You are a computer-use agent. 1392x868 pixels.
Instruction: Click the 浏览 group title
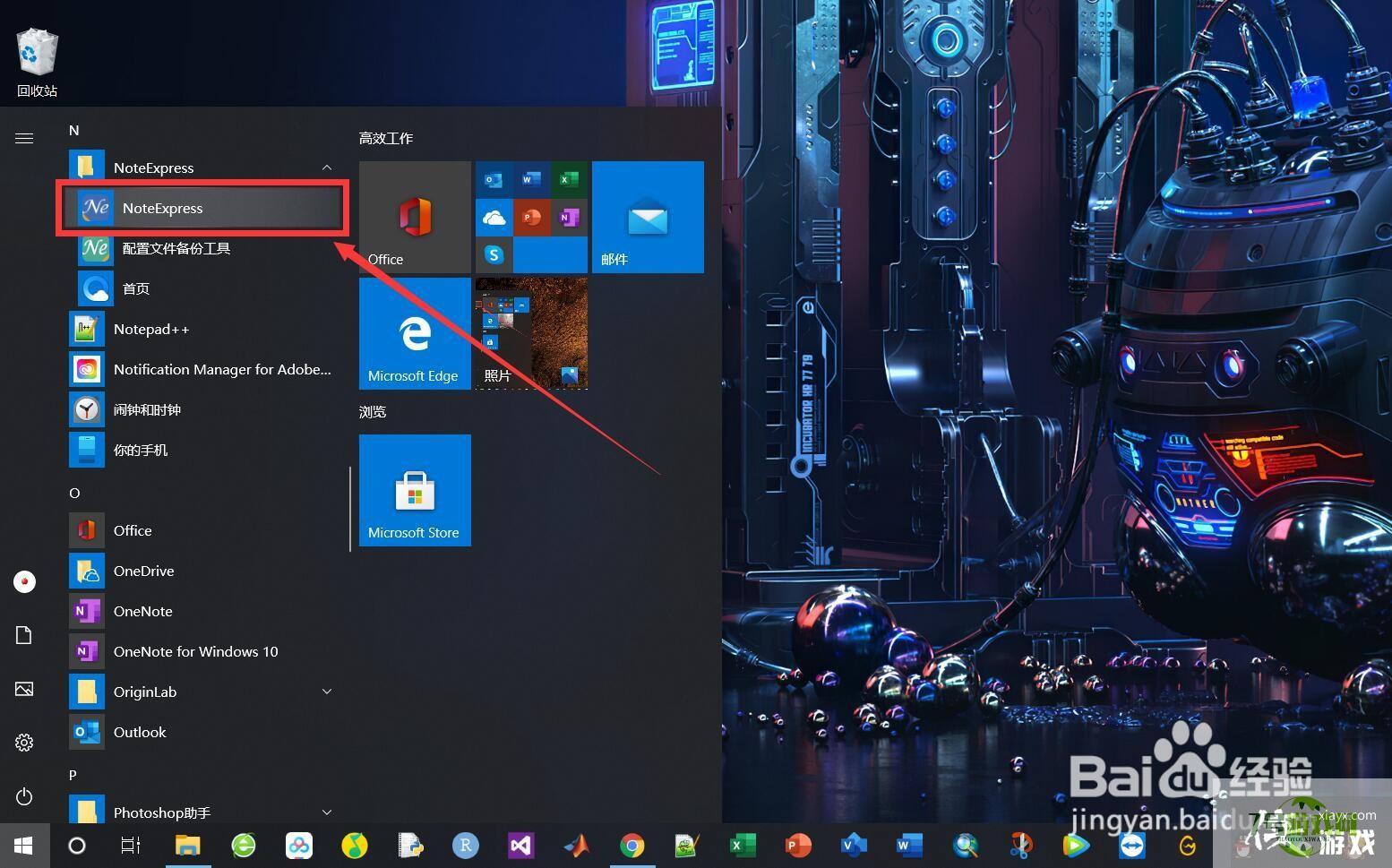point(373,411)
